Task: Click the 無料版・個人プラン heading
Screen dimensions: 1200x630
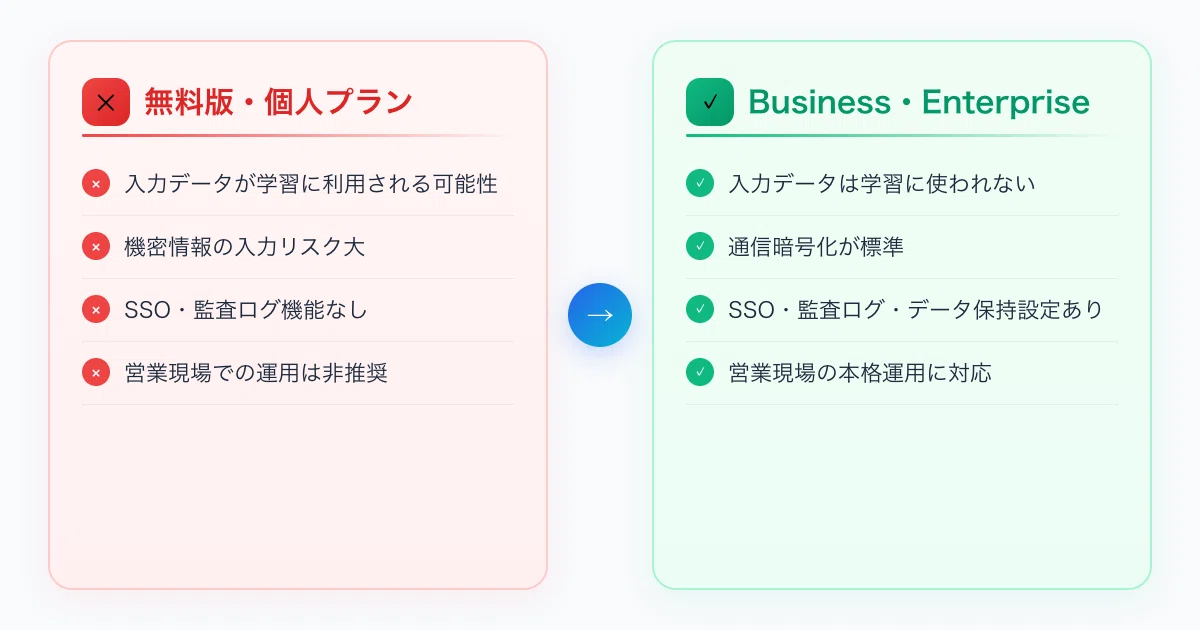Action: click(x=279, y=102)
